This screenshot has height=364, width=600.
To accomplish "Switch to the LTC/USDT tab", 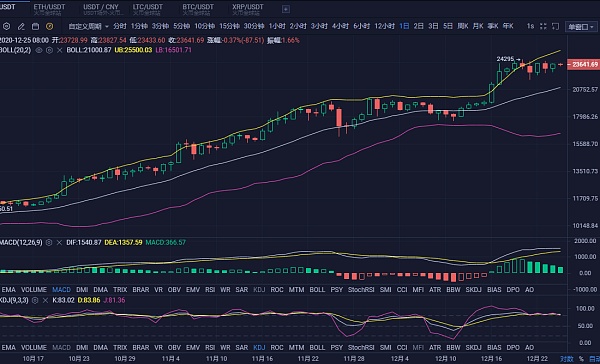I will coord(147,9).
